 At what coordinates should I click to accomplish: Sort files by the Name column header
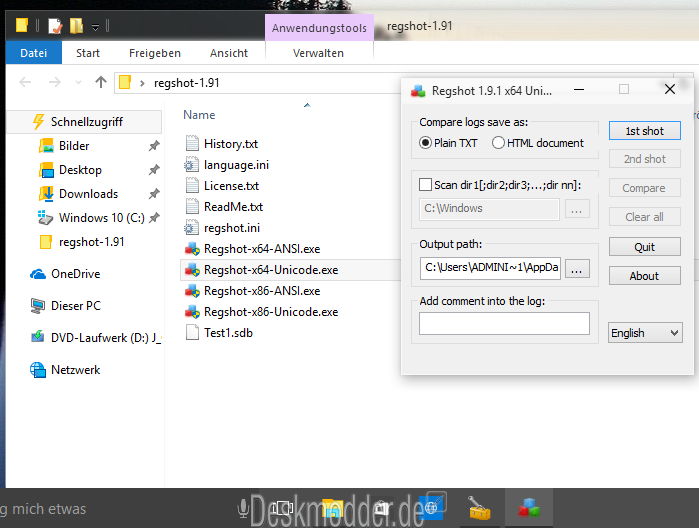pyautogui.click(x=199, y=115)
